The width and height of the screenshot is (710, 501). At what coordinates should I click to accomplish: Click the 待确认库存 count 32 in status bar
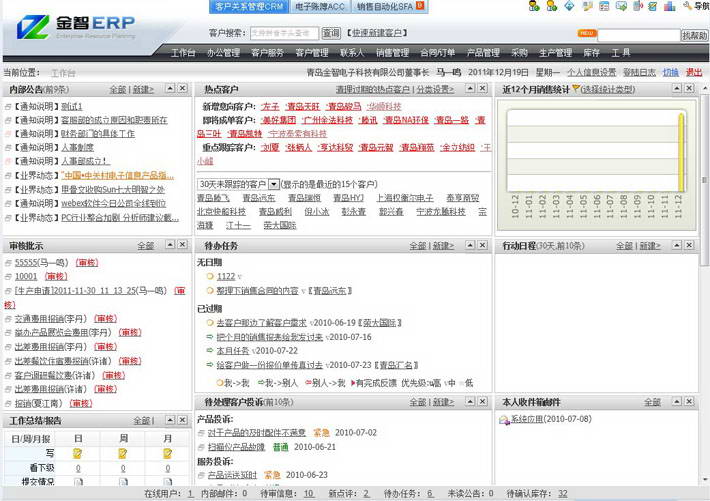click(x=562, y=494)
